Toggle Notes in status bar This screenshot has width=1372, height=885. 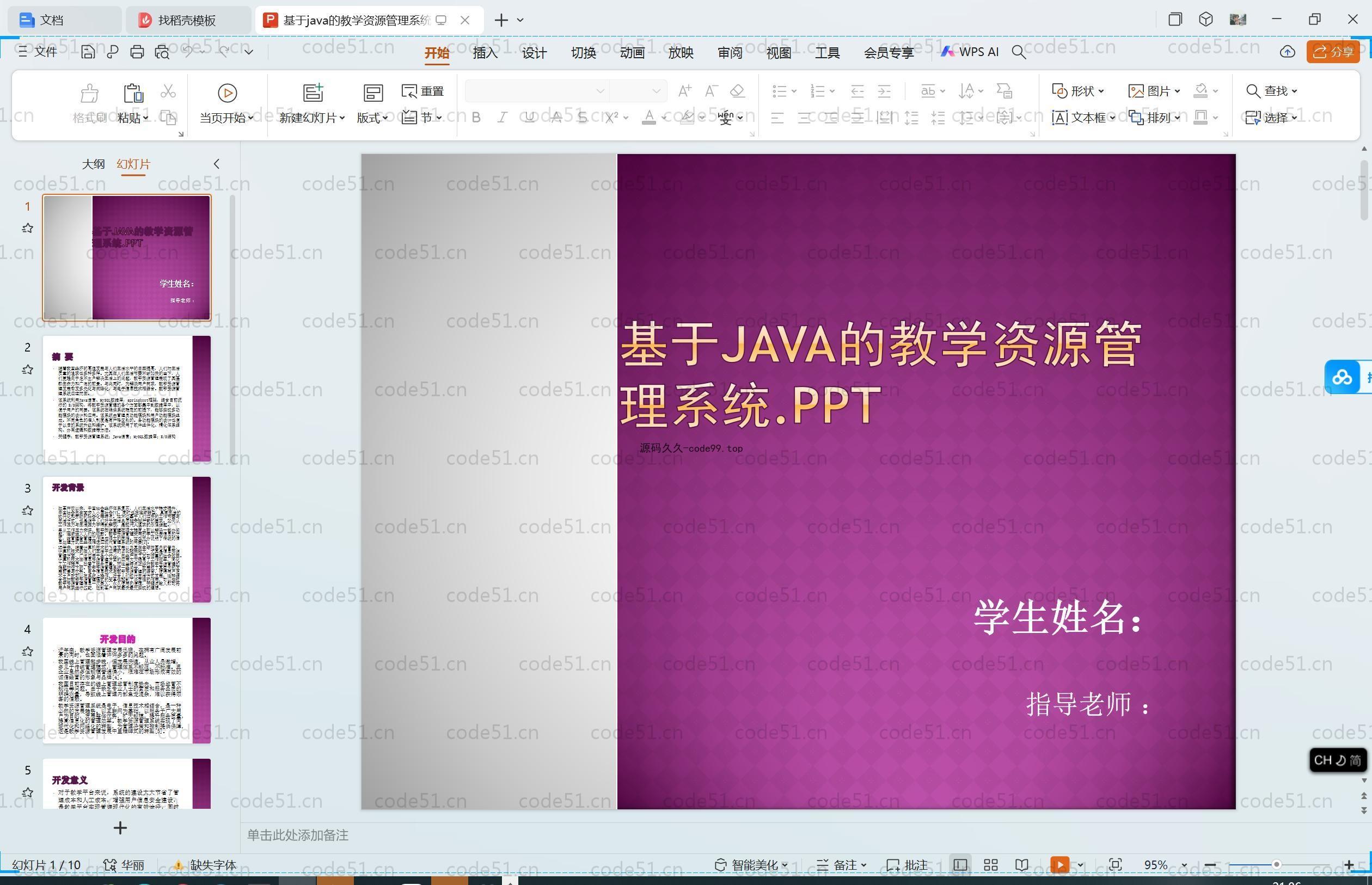[842, 865]
